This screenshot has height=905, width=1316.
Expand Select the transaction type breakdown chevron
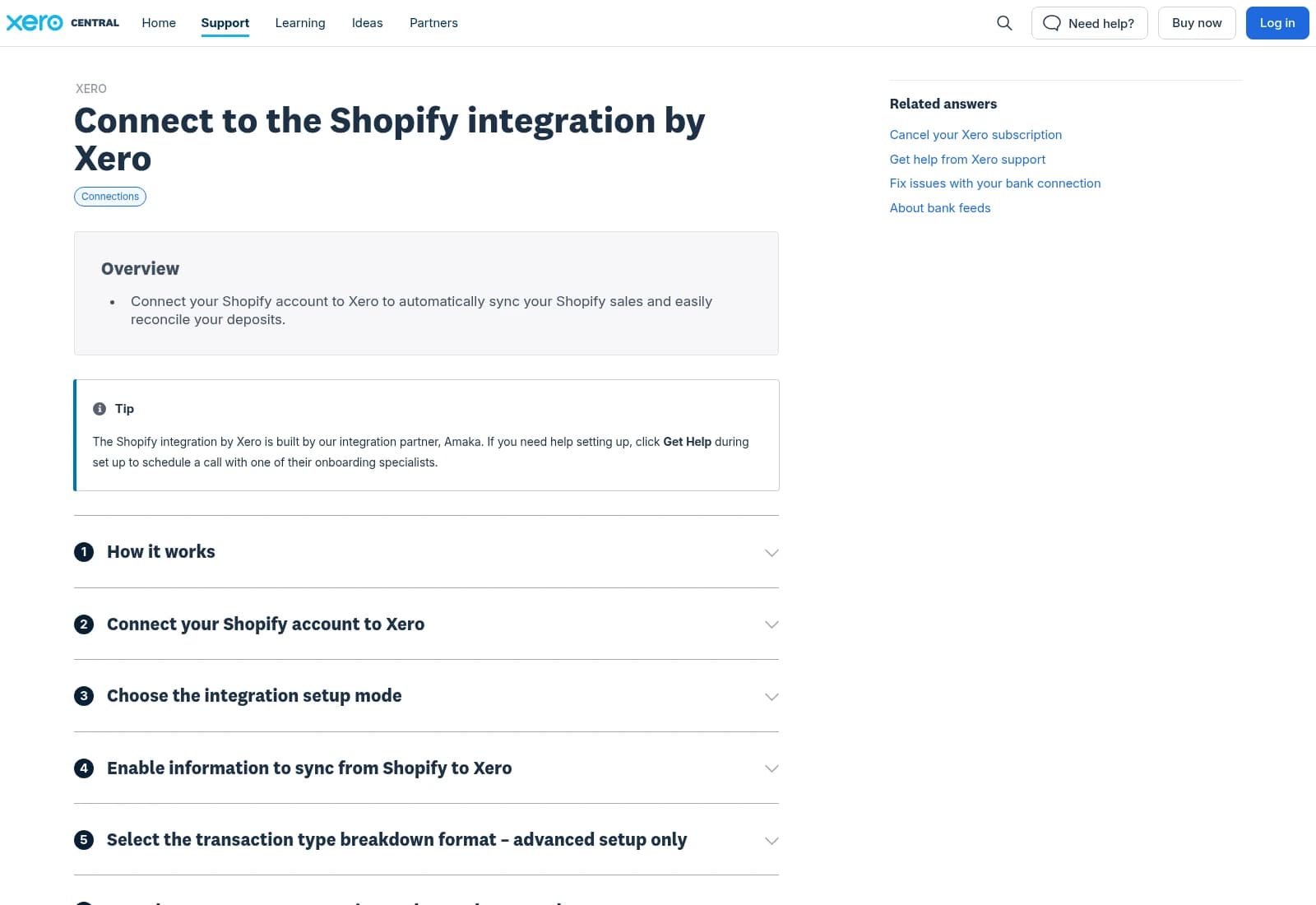(x=772, y=841)
